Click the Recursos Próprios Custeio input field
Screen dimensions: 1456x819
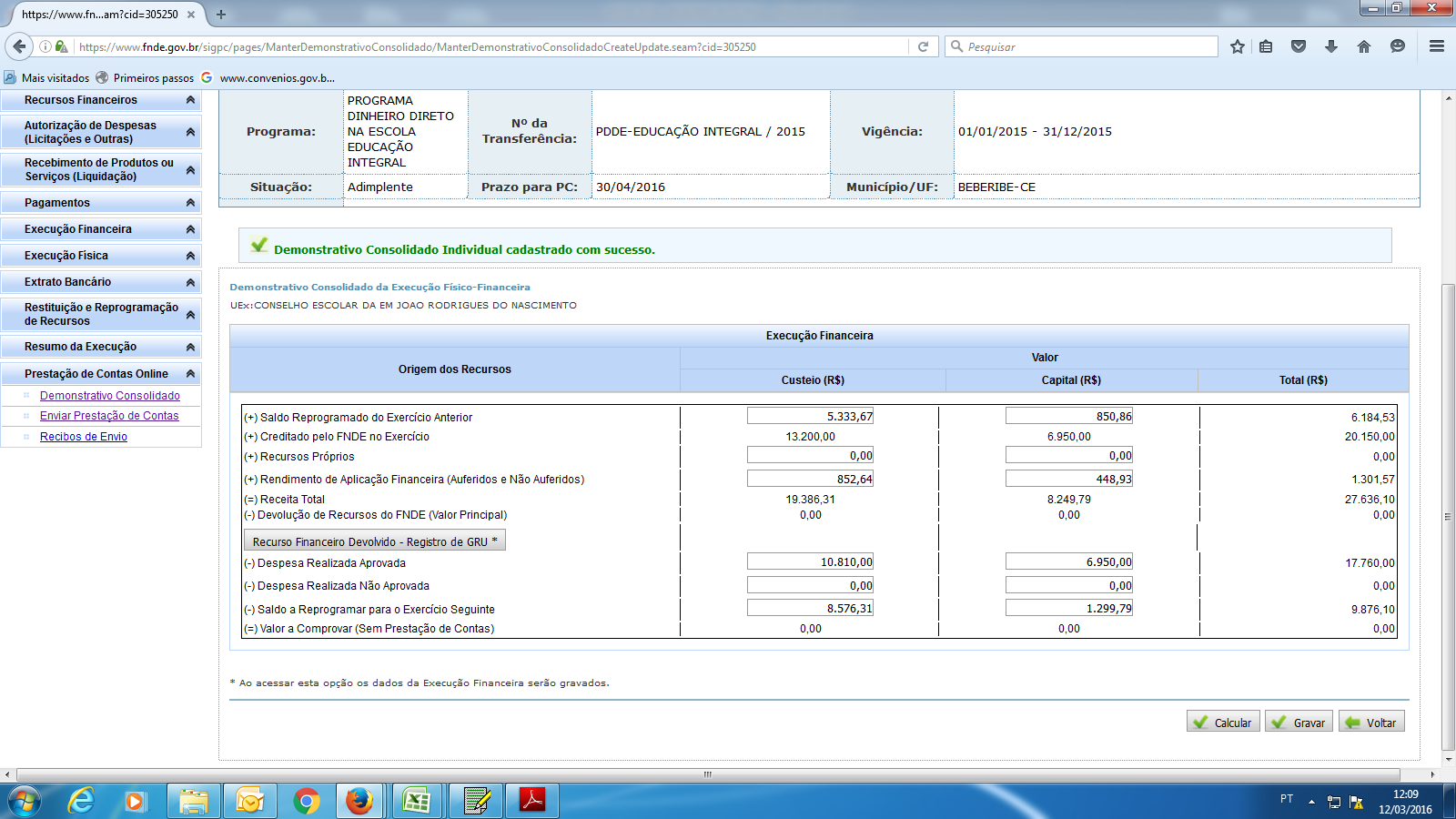[810, 456]
